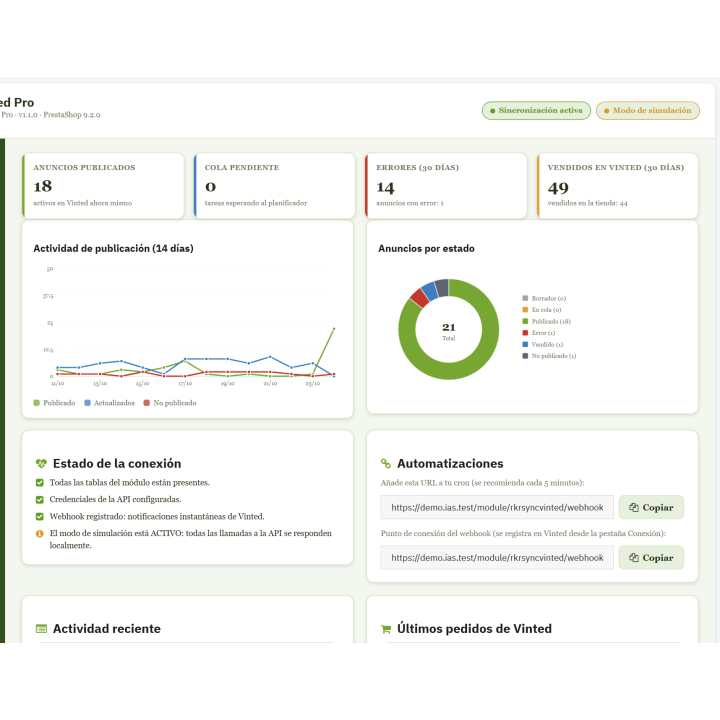Image resolution: width=720 pixels, height=720 pixels.
Task: Open the 'Vendidos en Vinted (30 días)' card
Action: [618, 186]
